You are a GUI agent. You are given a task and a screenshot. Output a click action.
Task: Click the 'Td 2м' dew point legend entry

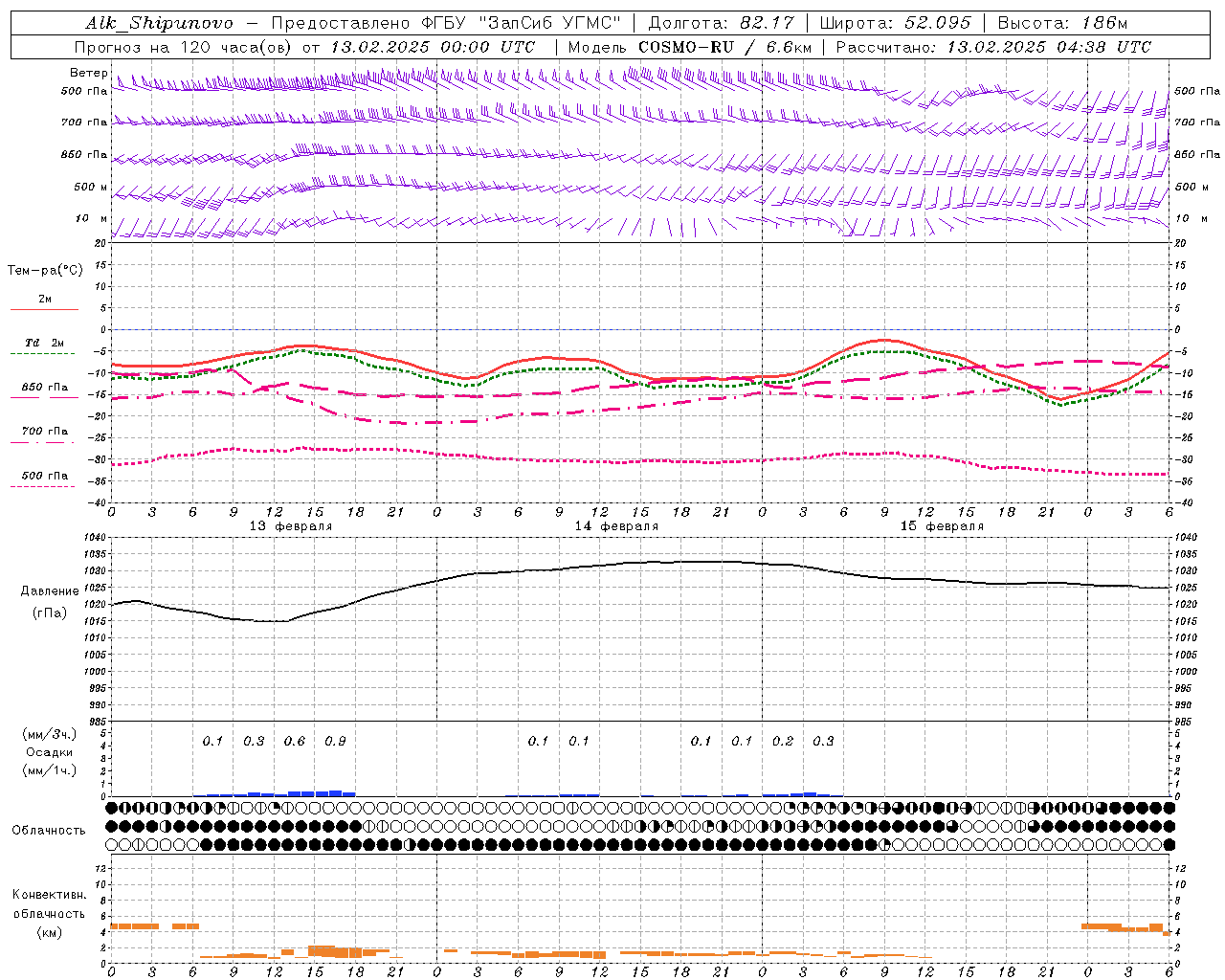click(44, 343)
